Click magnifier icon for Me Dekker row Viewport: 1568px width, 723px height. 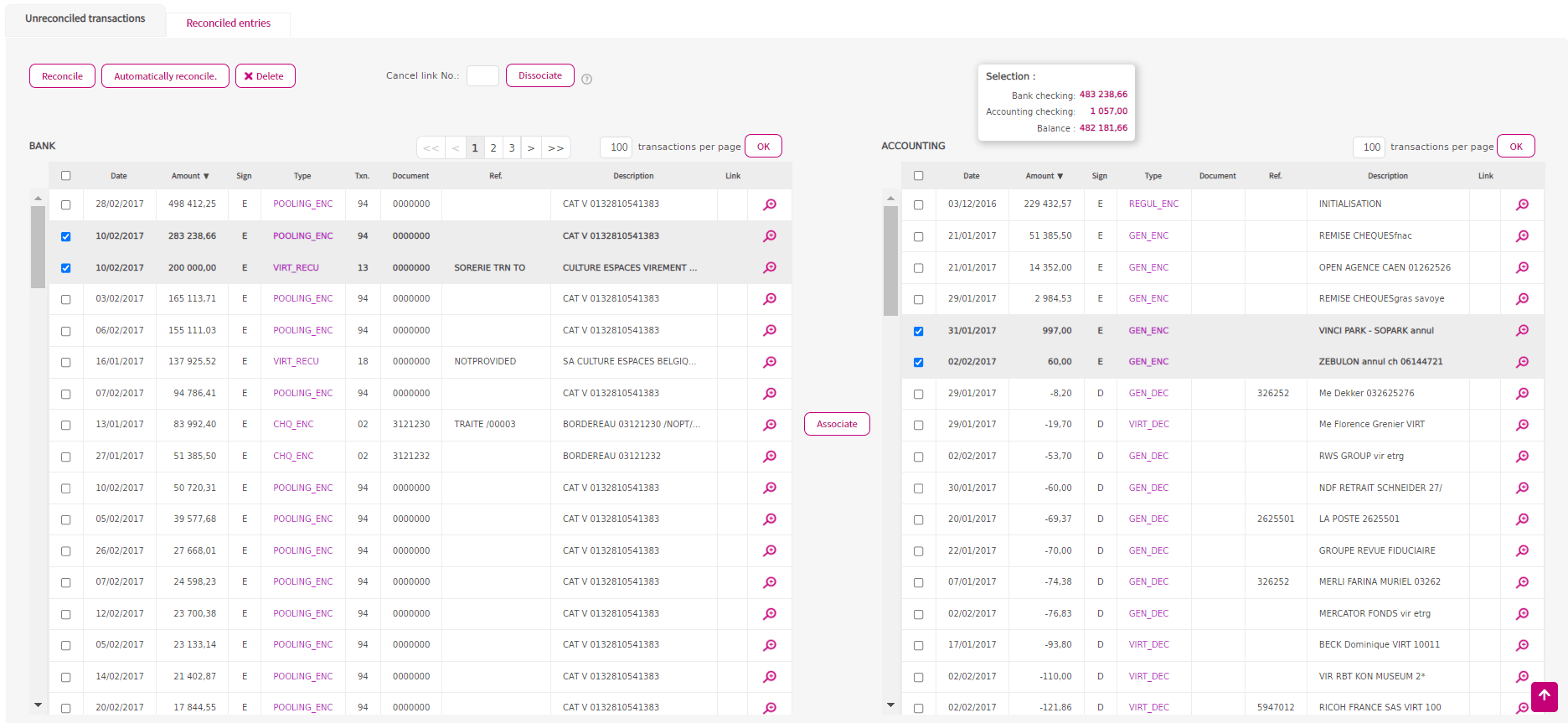(1522, 393)
